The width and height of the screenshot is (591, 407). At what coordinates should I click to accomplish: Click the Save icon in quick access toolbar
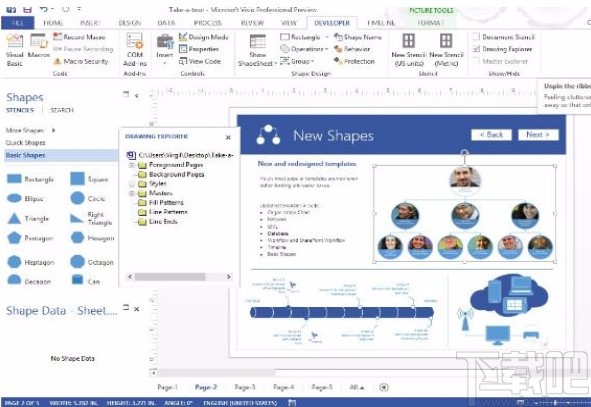(28, 9)
